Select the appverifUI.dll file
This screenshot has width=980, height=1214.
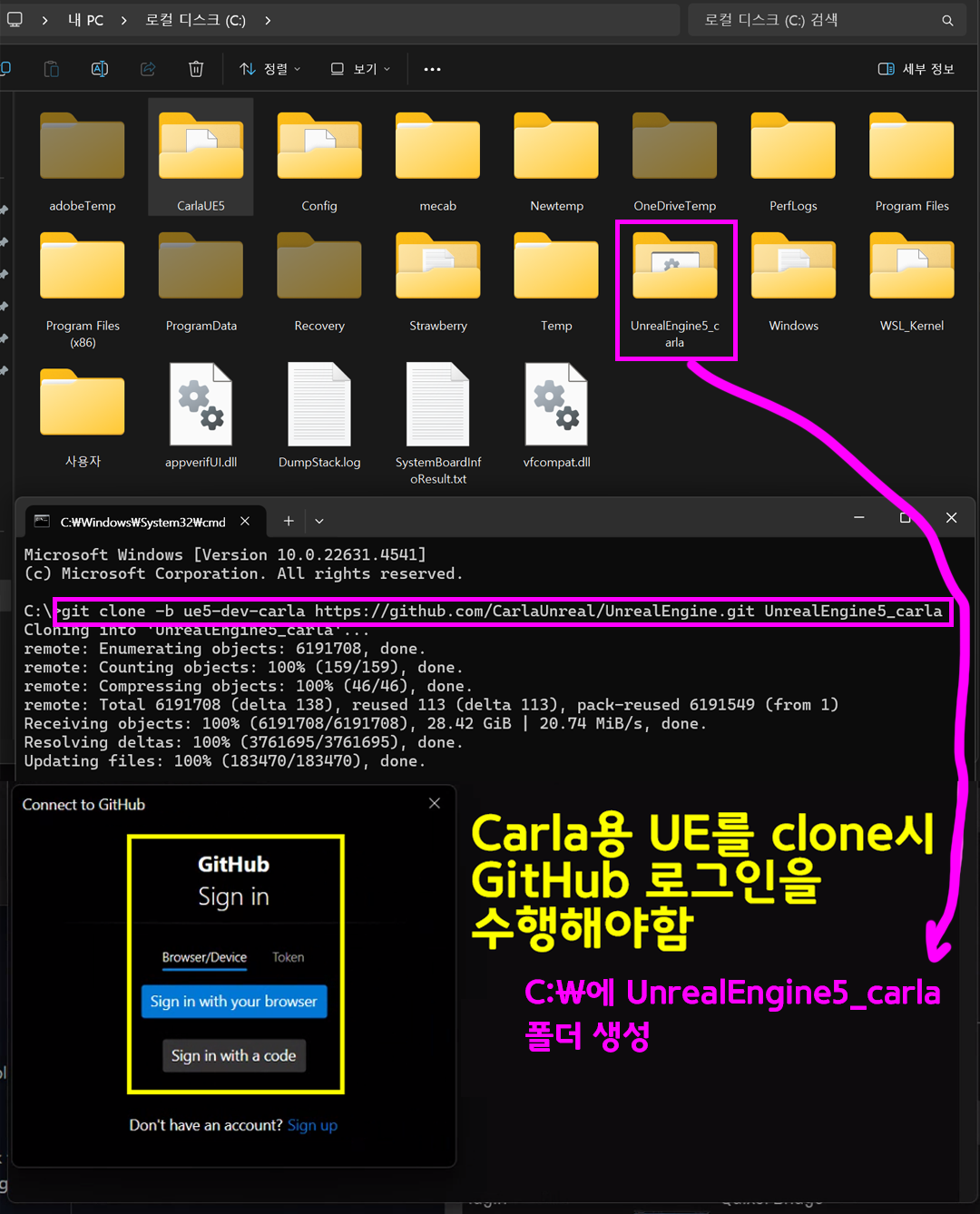201,417
